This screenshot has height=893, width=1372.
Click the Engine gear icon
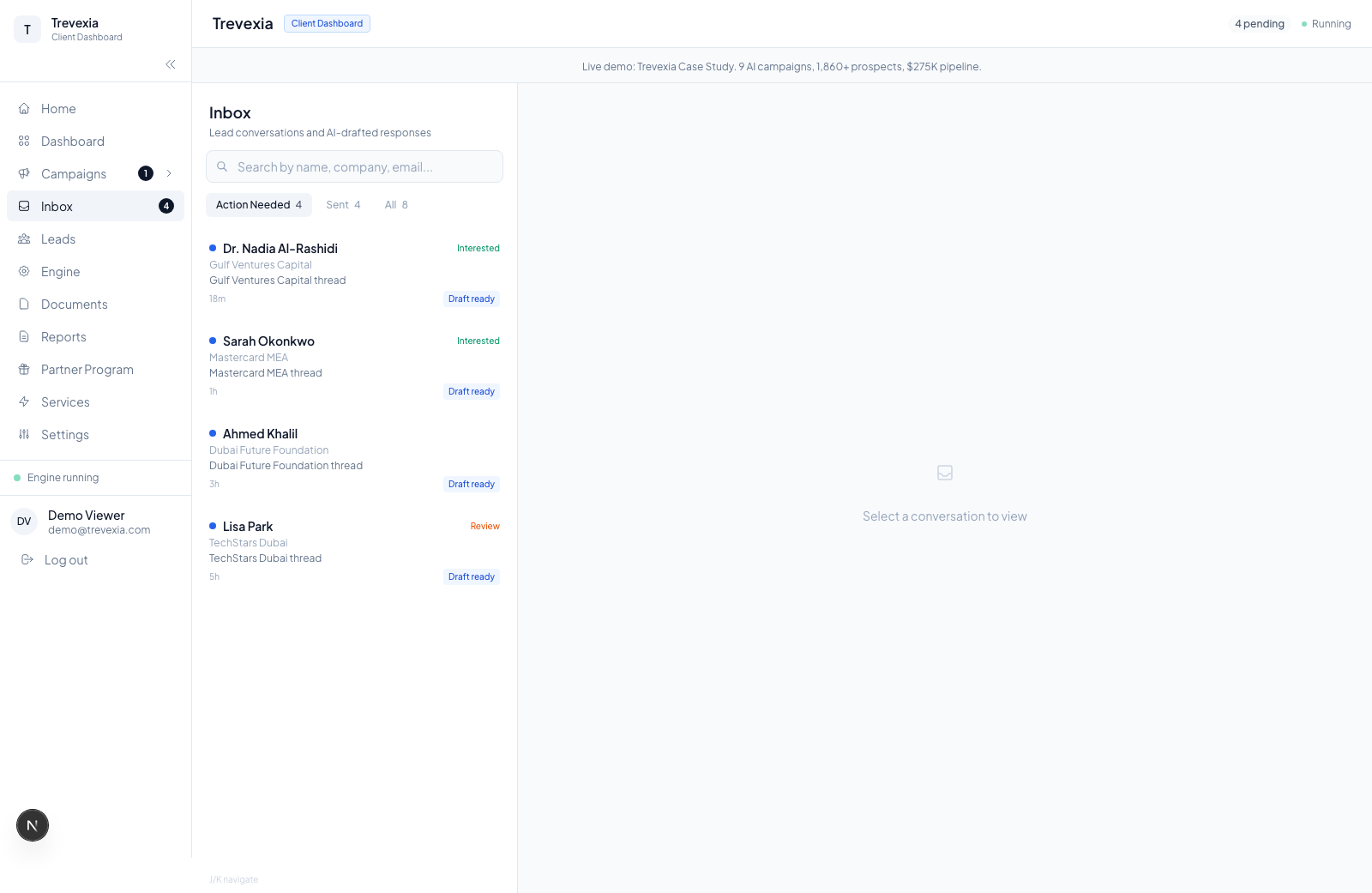tap(24, 272)
